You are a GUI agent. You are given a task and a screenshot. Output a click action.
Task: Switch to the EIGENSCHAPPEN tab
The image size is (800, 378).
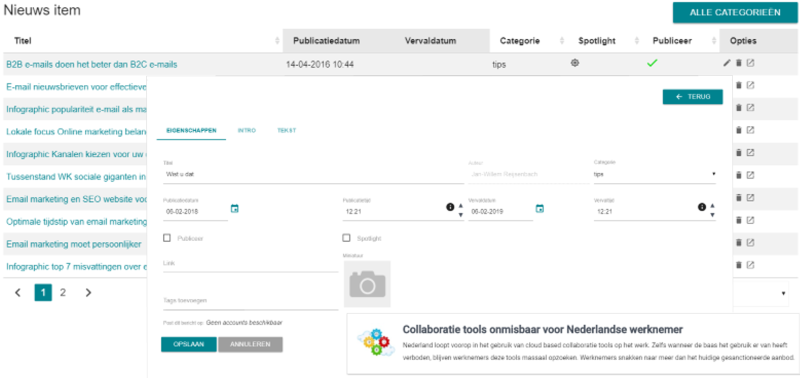tap(191, 131)
